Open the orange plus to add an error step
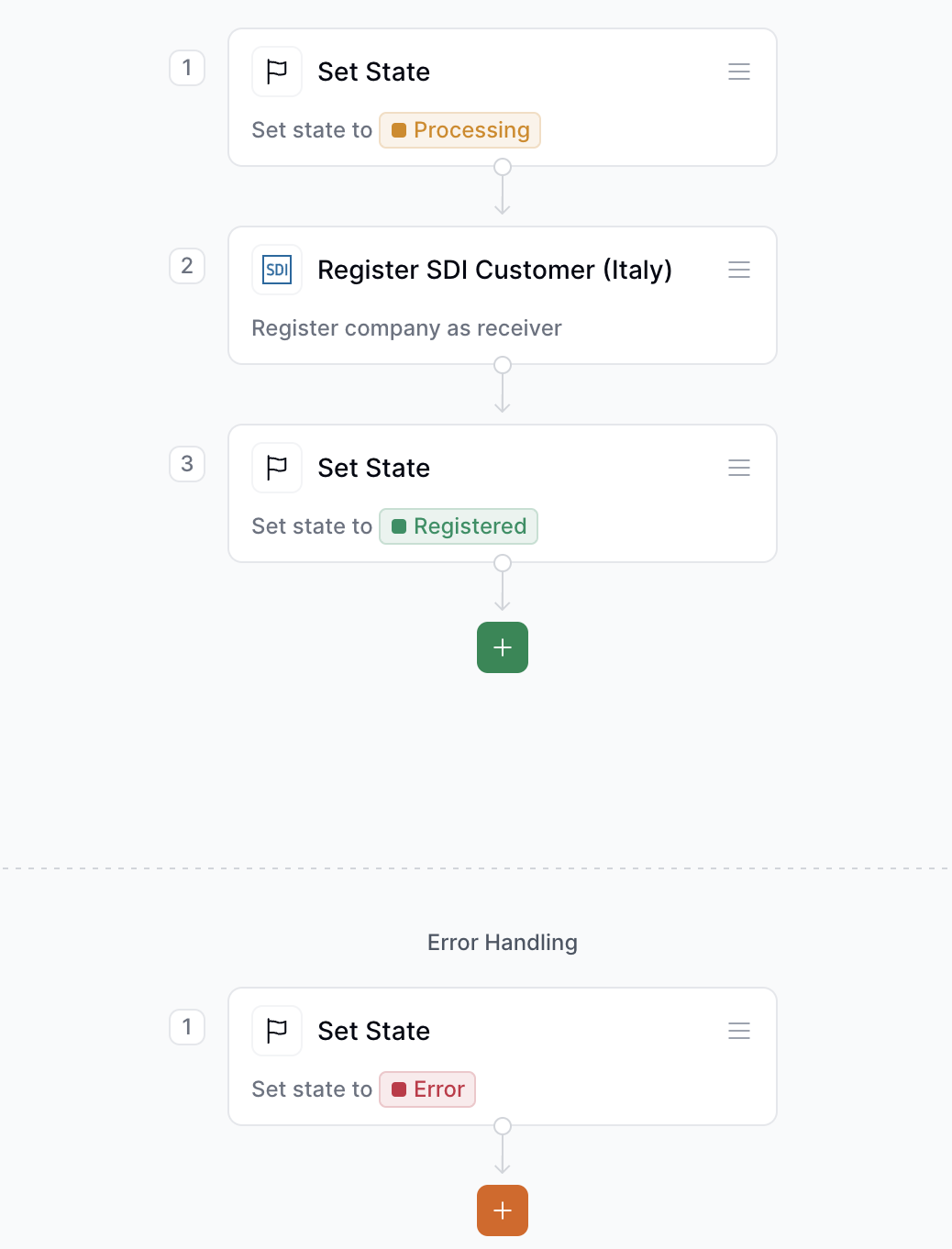952x1249 pixels. pos(502,1210)
